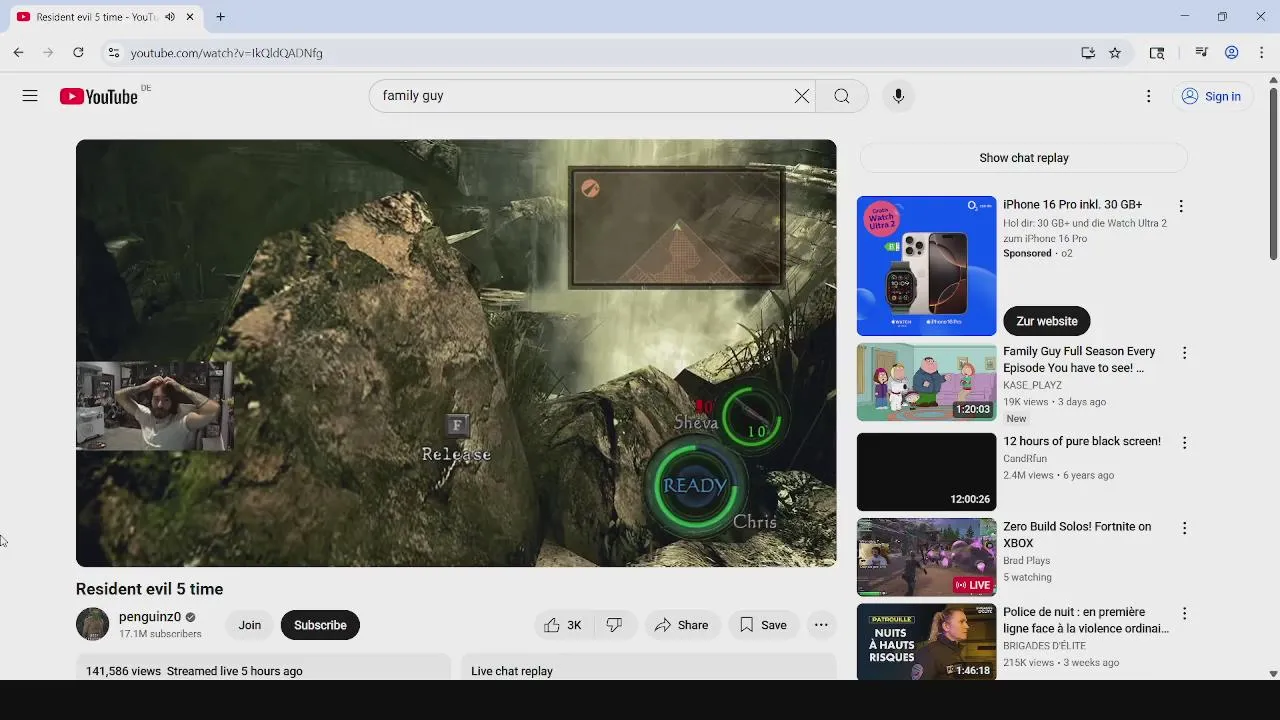Reload the page in the browser
The width and height of the screenshot is (1280, 720).
point(78,53)
